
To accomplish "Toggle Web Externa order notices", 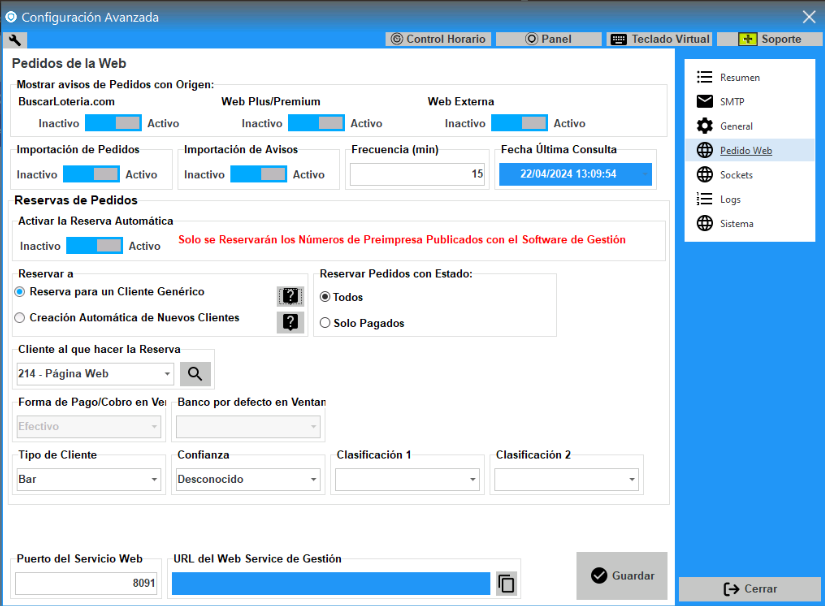I will pos(519,123).
